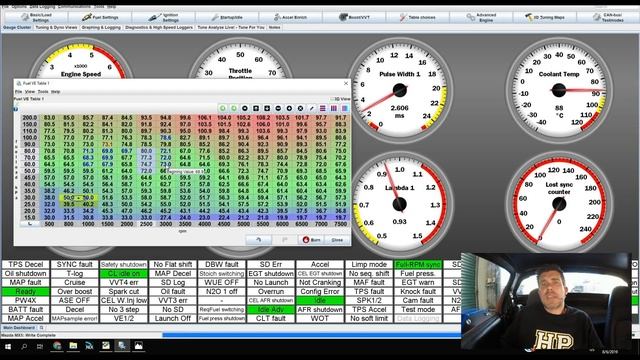Viewport: 640px width, 360px height.
Task: Click the diagonal interpolate icon in table toolbar
Action: click(x=311, y=108)
